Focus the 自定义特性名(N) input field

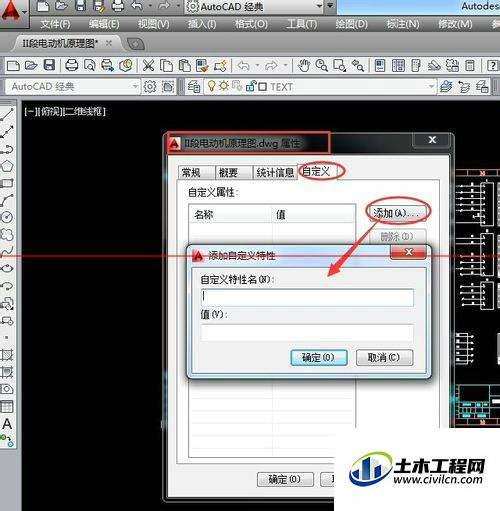click(307, 297)
